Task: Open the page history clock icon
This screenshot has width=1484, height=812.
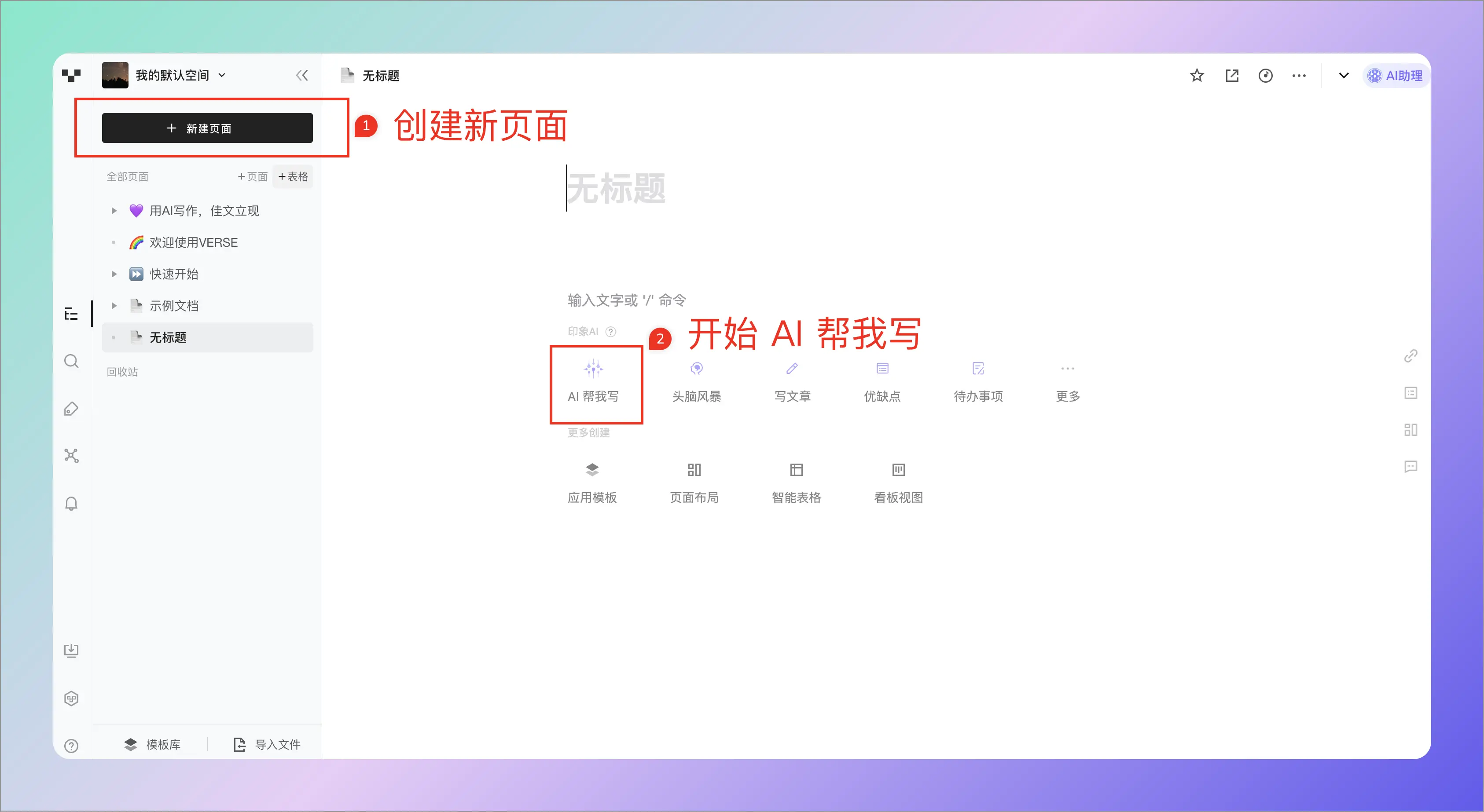Action: pyautogui.click(x=1265, y=76)
